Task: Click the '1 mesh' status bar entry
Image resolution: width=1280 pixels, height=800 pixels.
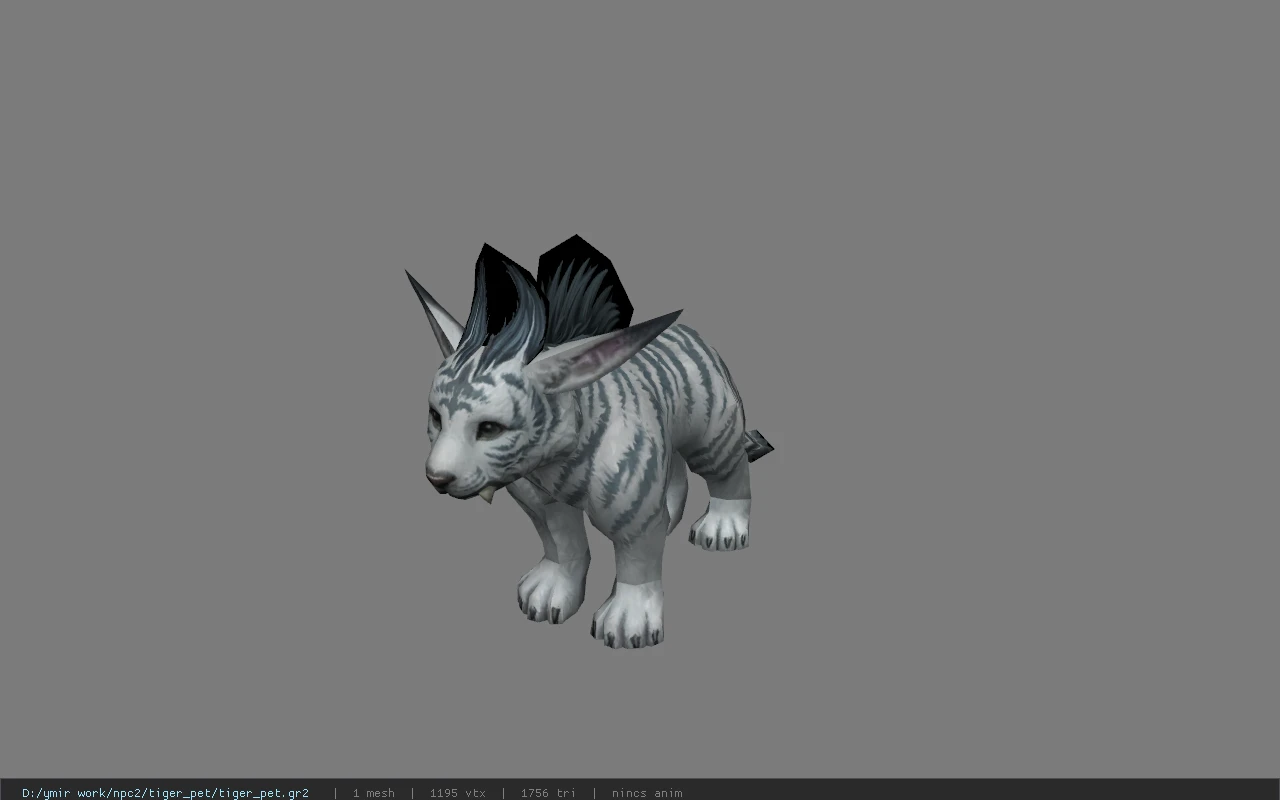Action: point(373,793)
